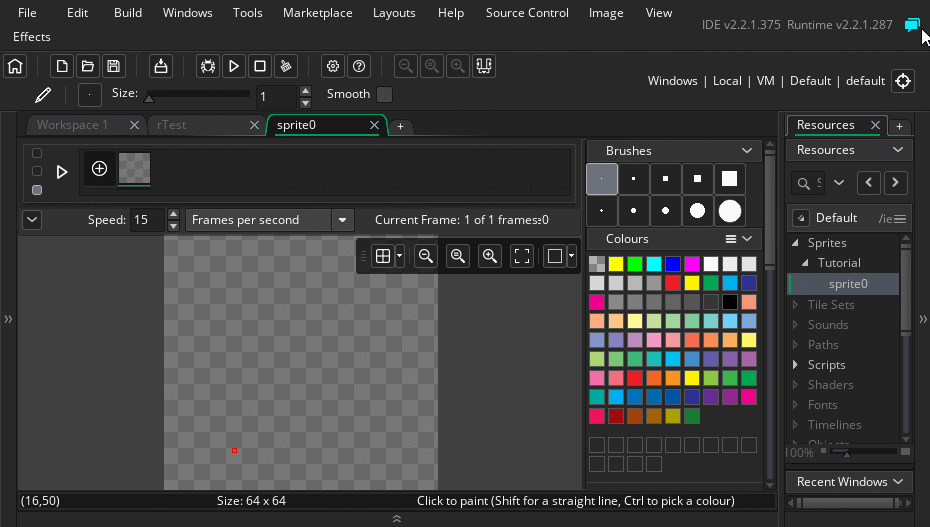Select the frame 1 thumbnail

tap(134, 169)
